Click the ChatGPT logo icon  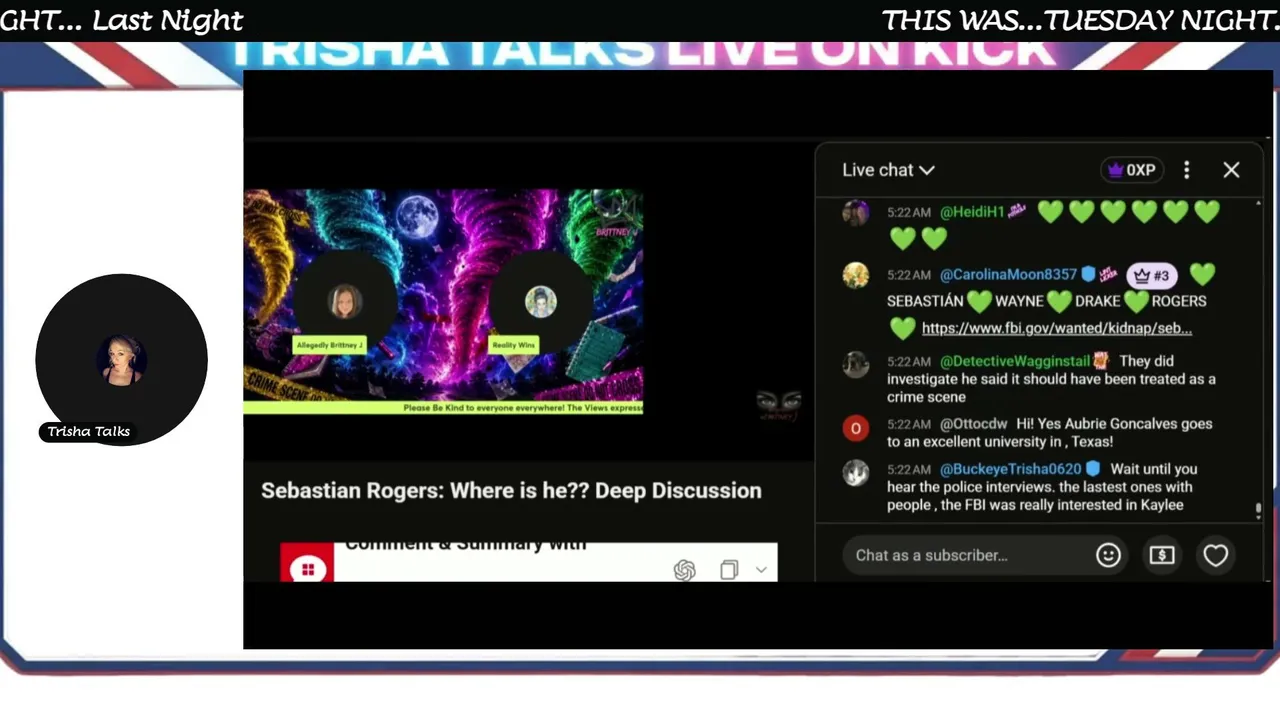(x=684, y=570)
